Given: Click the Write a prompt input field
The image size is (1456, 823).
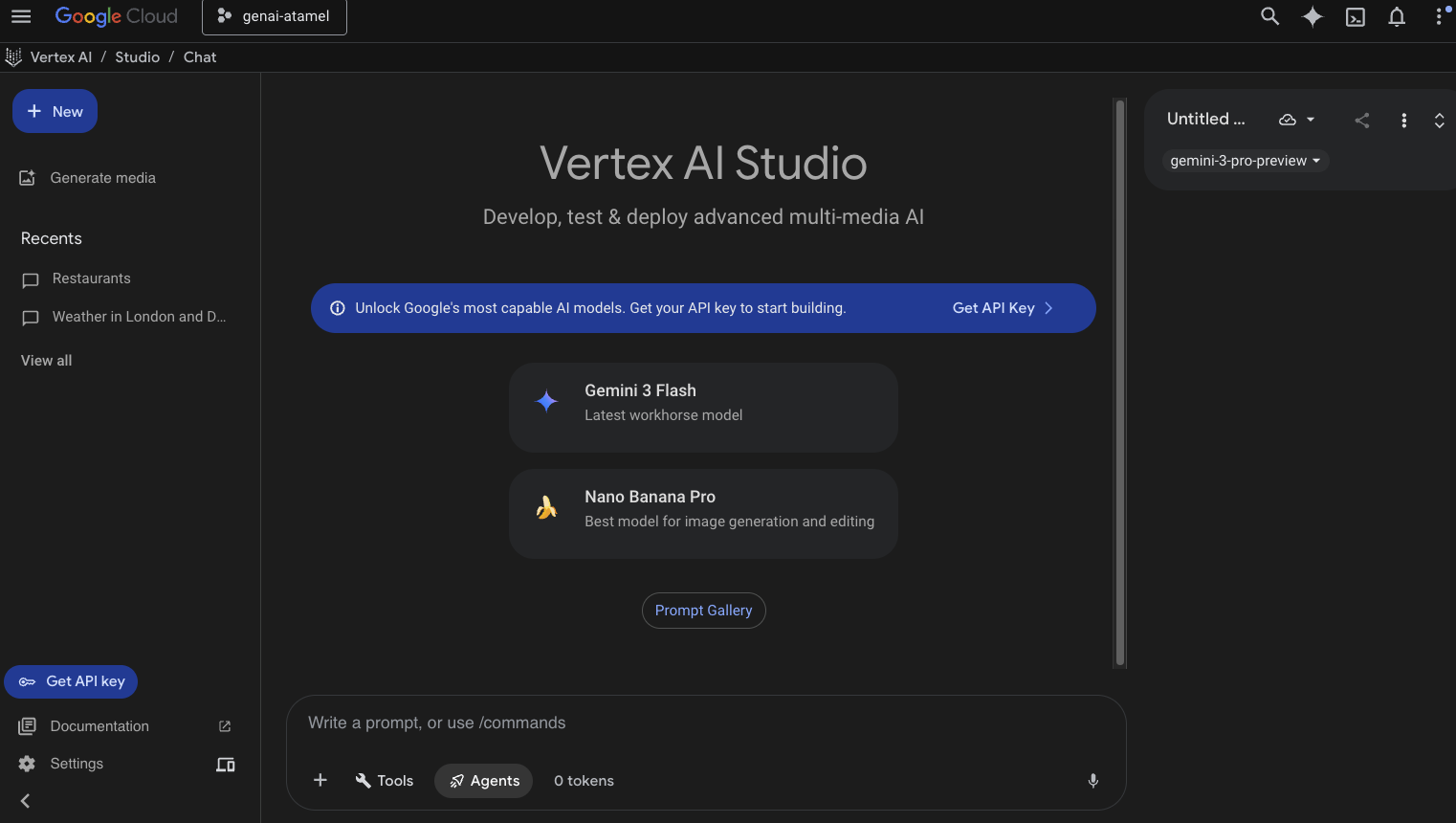Looking at the screenshot, I should coord(705,723).
